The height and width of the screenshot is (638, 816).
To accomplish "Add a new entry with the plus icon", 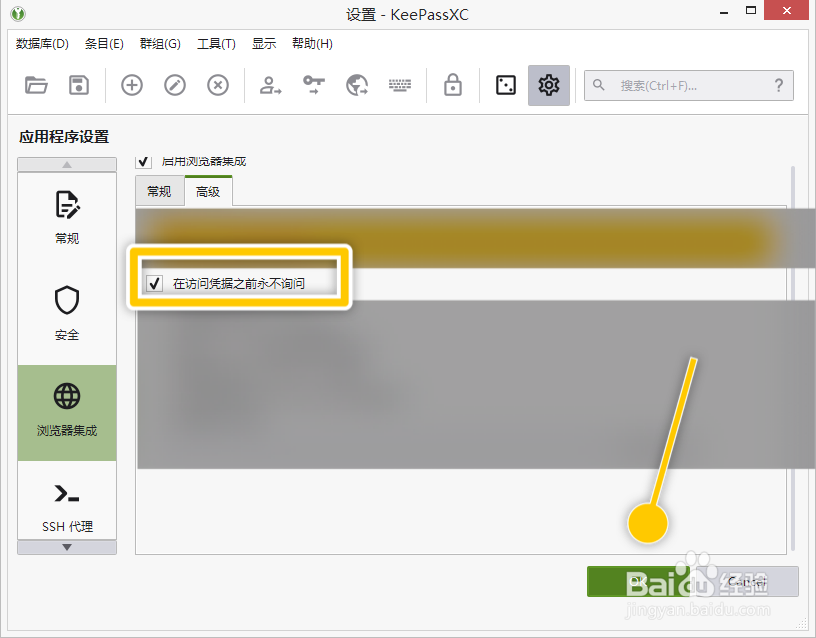I will tap(131, 85).
